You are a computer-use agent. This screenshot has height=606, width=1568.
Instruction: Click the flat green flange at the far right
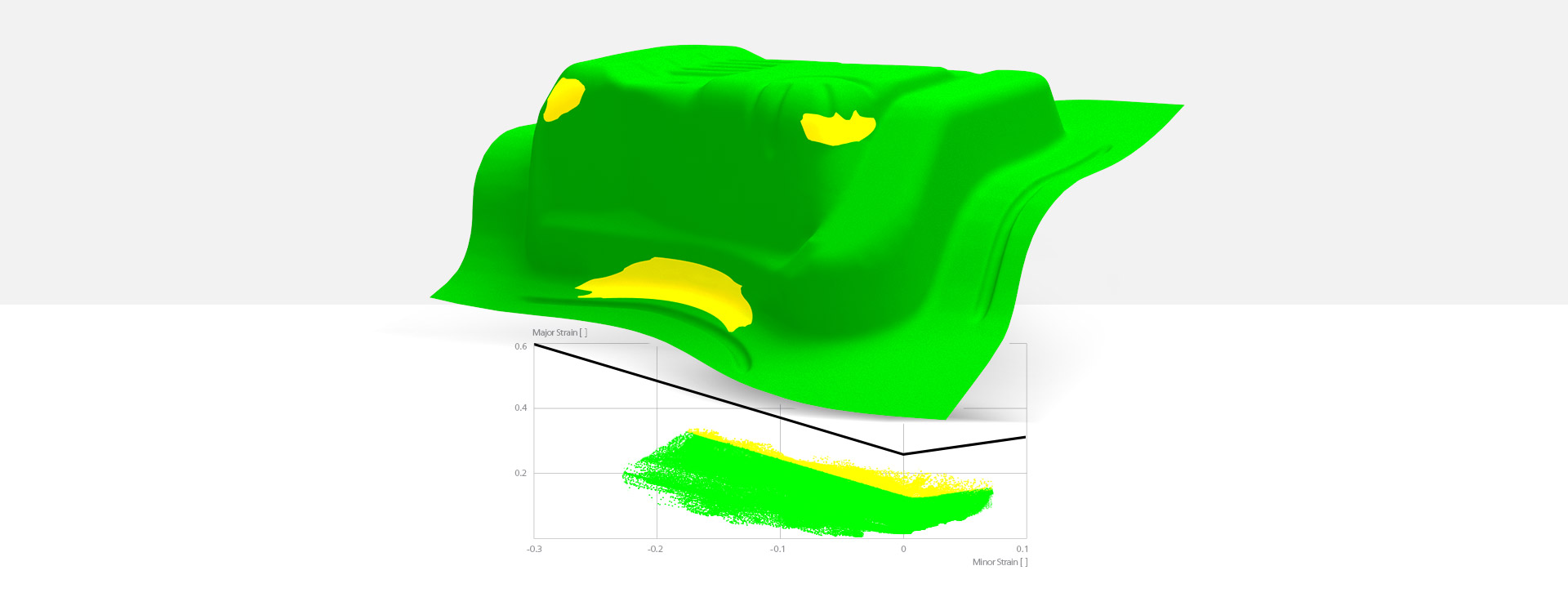coord(1127,123)
